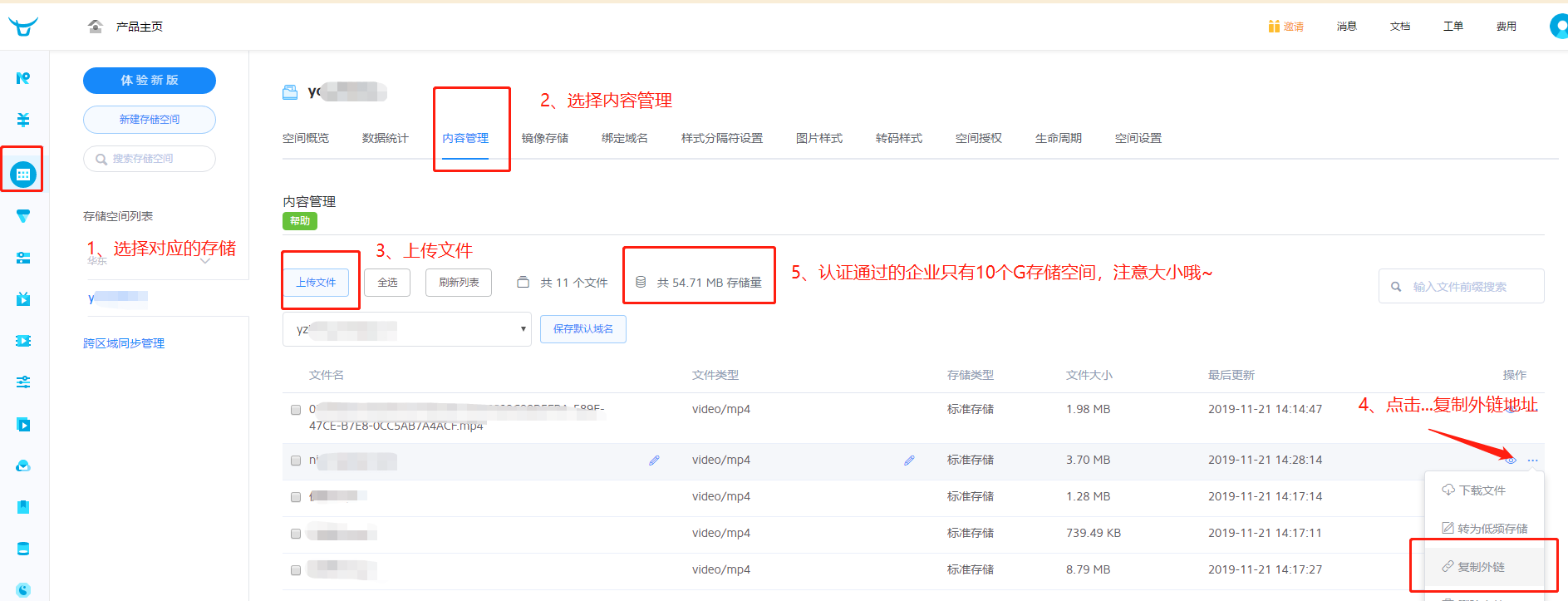Click the 上传文件 button
This screenshot has width=1568, height=601.
[x=316, y=283]
